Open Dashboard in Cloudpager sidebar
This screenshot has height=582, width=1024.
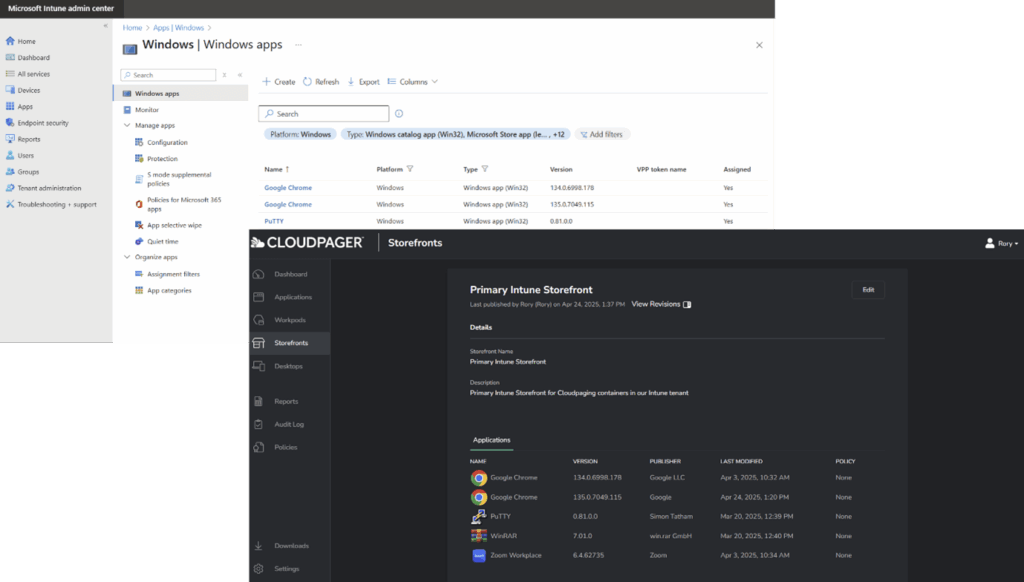[290, 274]
